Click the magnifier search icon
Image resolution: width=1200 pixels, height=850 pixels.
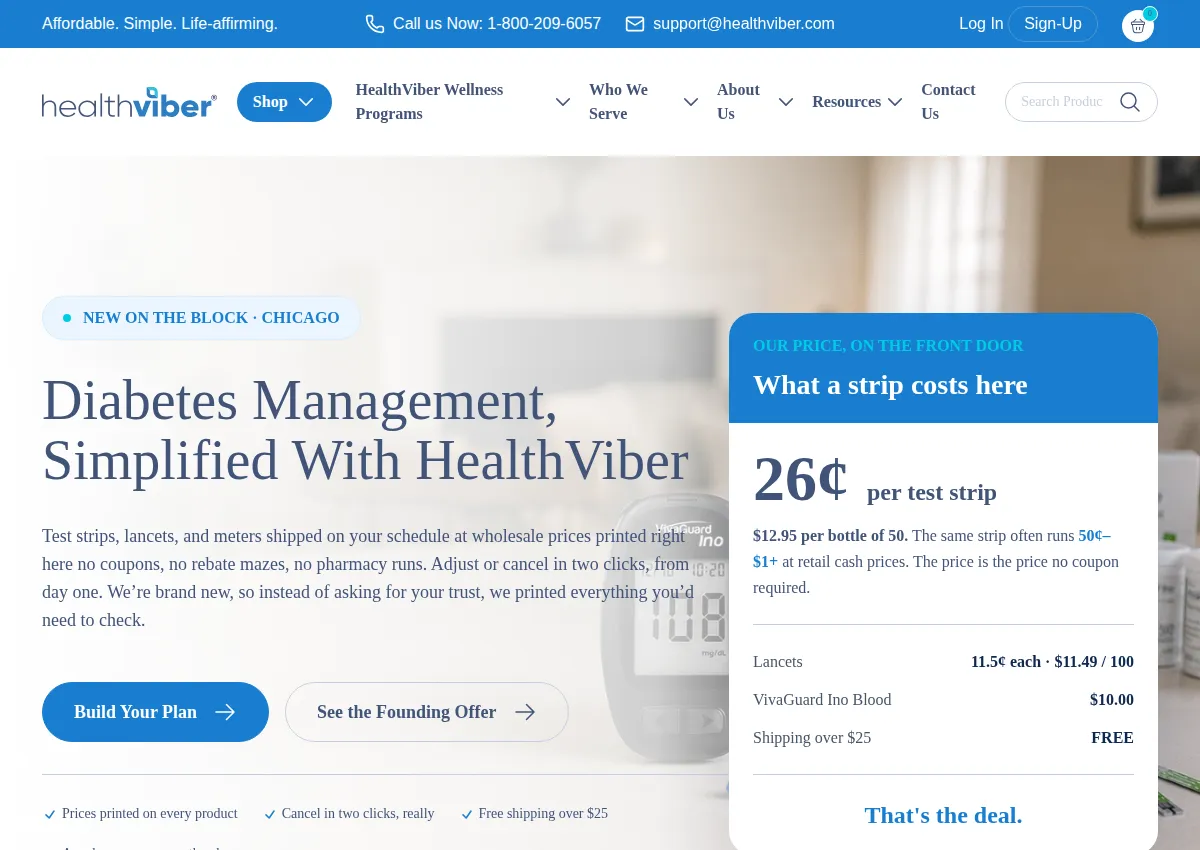click(1130, 102)
